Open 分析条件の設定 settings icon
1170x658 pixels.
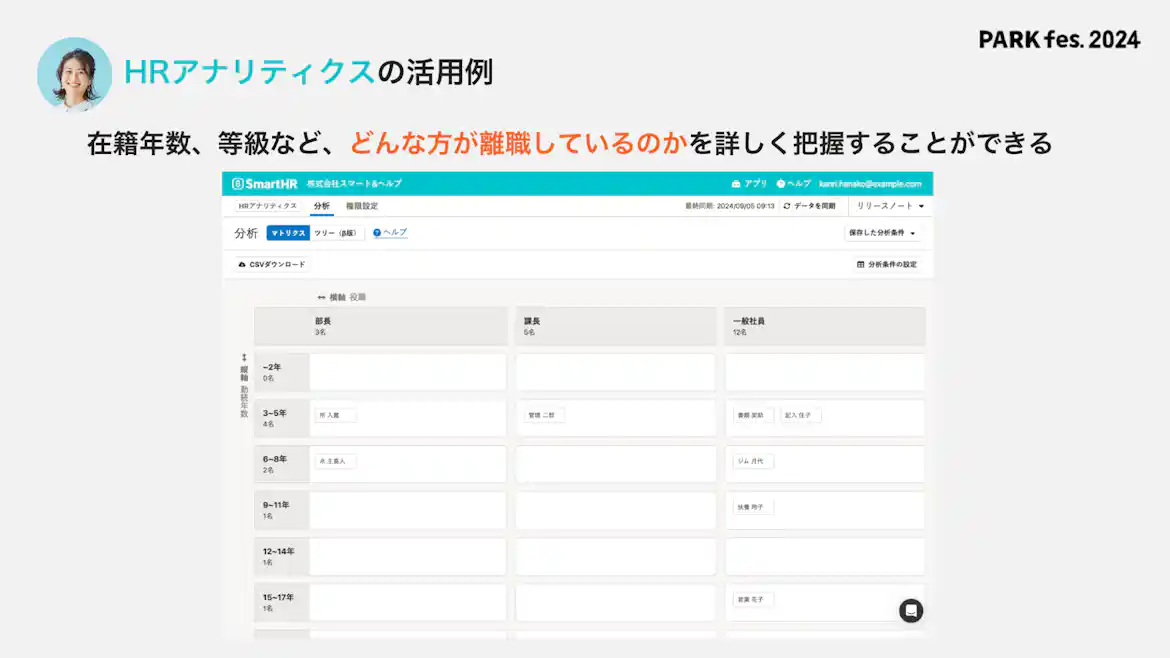tap(860, 263)
